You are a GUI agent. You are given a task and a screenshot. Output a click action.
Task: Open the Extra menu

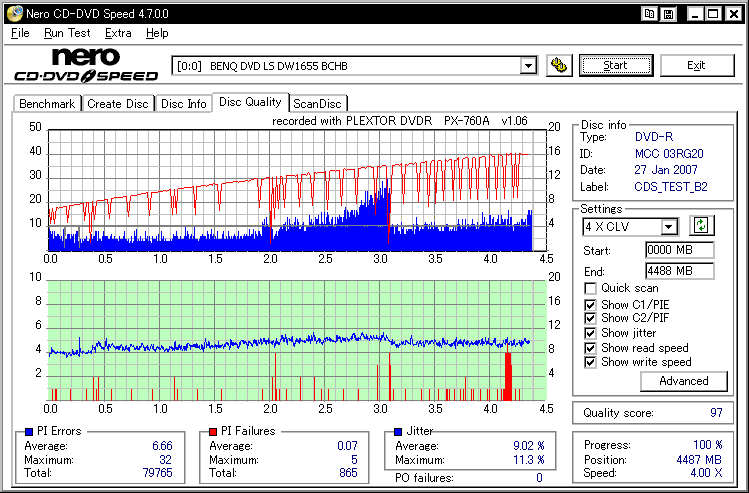pos(118,33)
